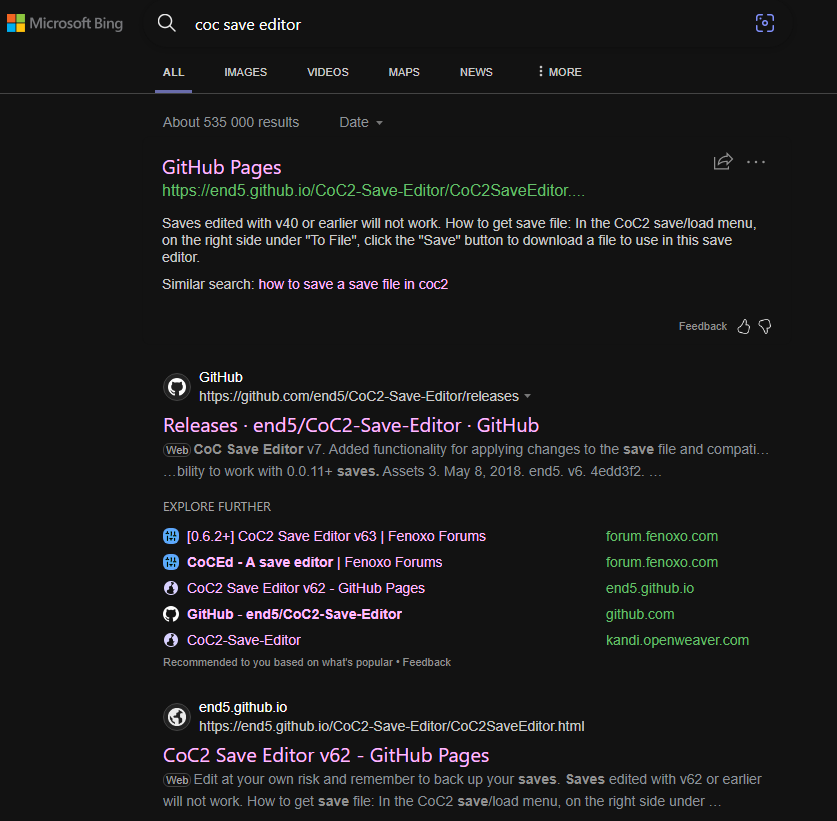The width and height of the screenshot is (837, 821).
Task: Click the search magnifier icon
Action: [x=167, y=23]
